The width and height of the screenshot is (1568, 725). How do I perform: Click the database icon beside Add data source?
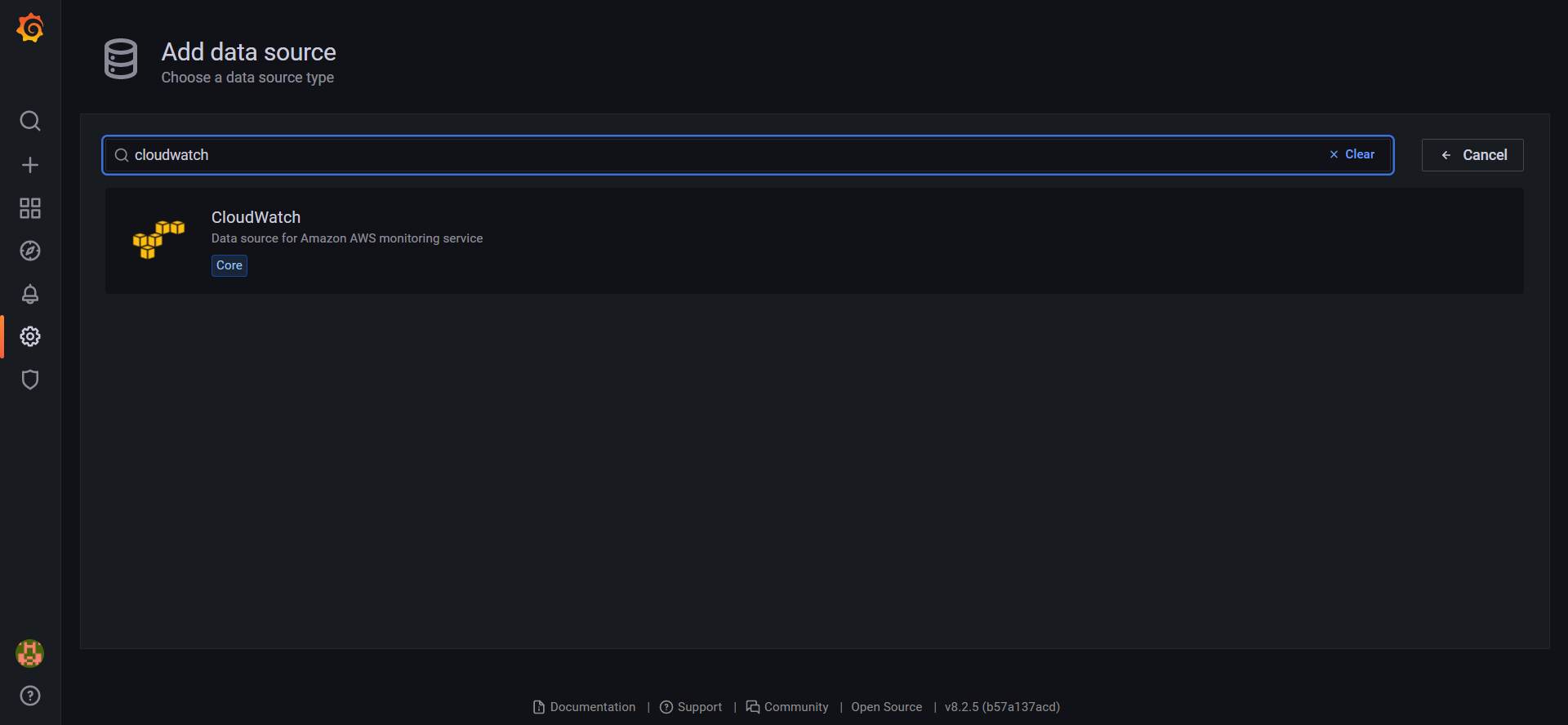pyautogui.click(x=121, y=59)
